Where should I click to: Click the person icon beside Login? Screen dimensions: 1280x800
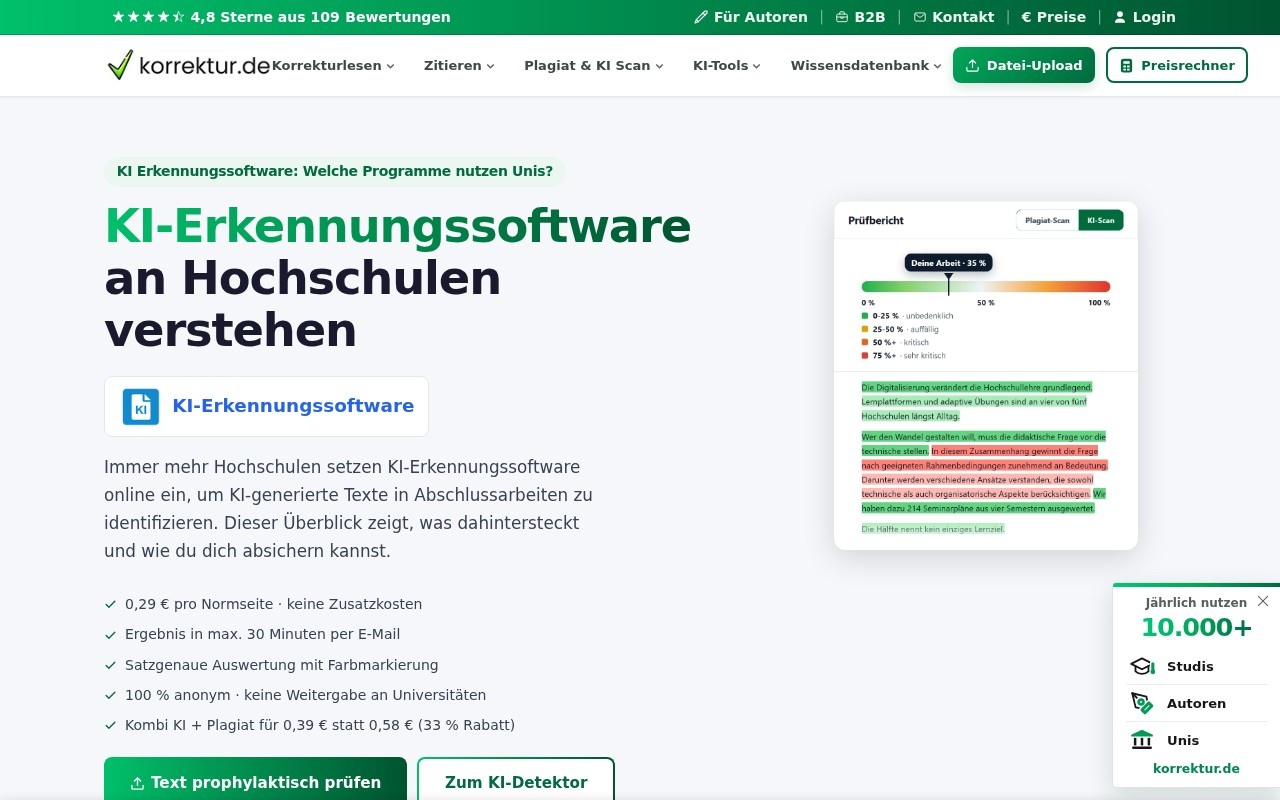[1120, 17]
